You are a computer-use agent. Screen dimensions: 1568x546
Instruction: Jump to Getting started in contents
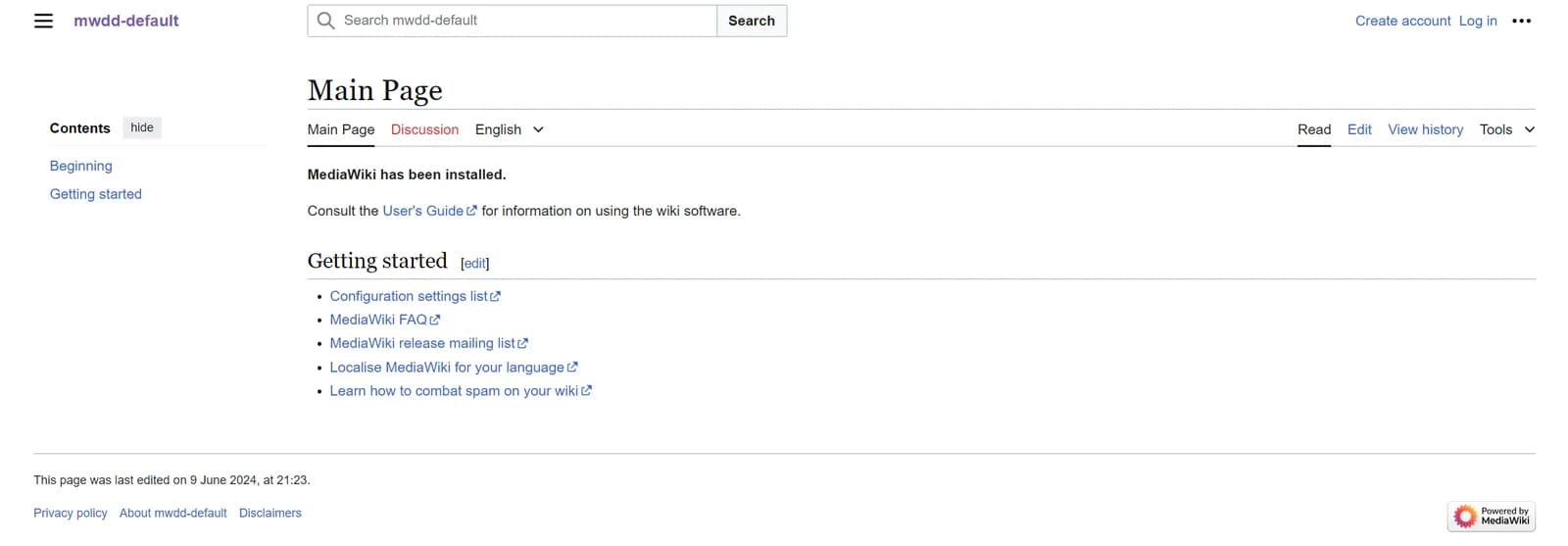tap(96, 194)
